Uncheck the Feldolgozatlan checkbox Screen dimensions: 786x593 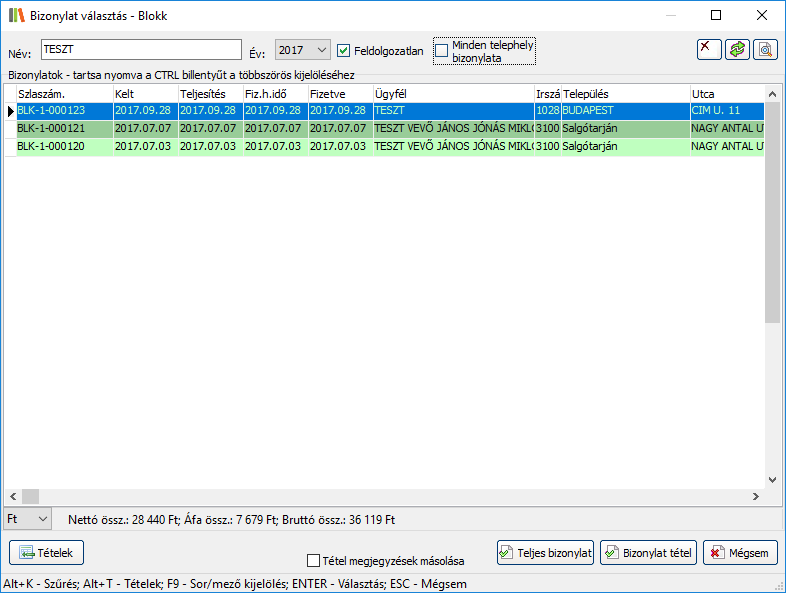point(344,50)
